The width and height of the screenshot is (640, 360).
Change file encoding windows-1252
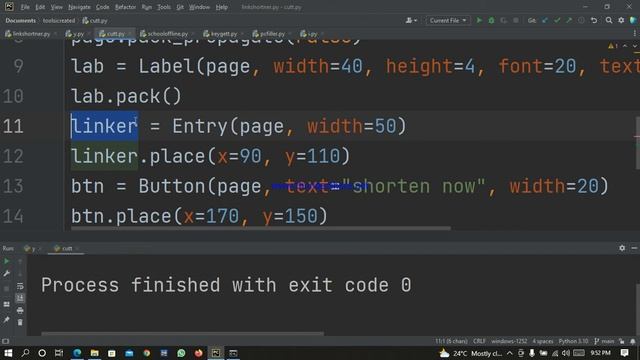click(x=509, y=341)
